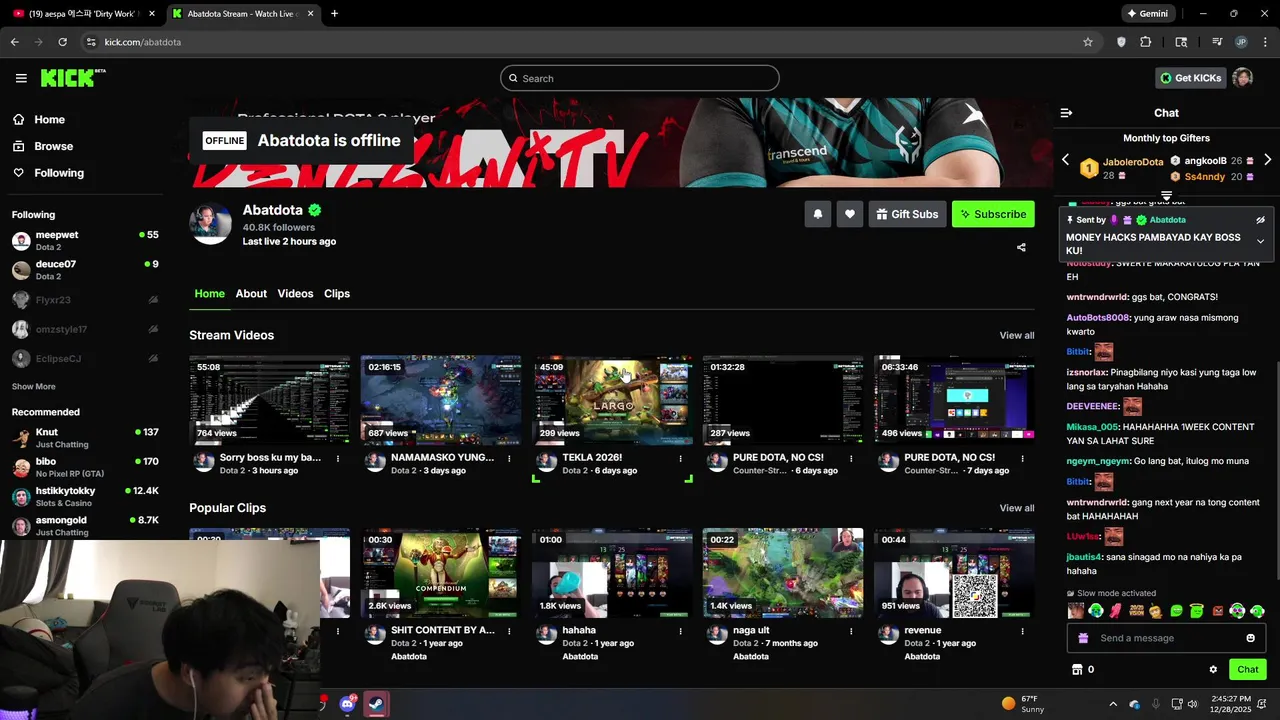Expand the pinned message chevron
This screenshot has width=1280, height=720.
[1260, 241]
